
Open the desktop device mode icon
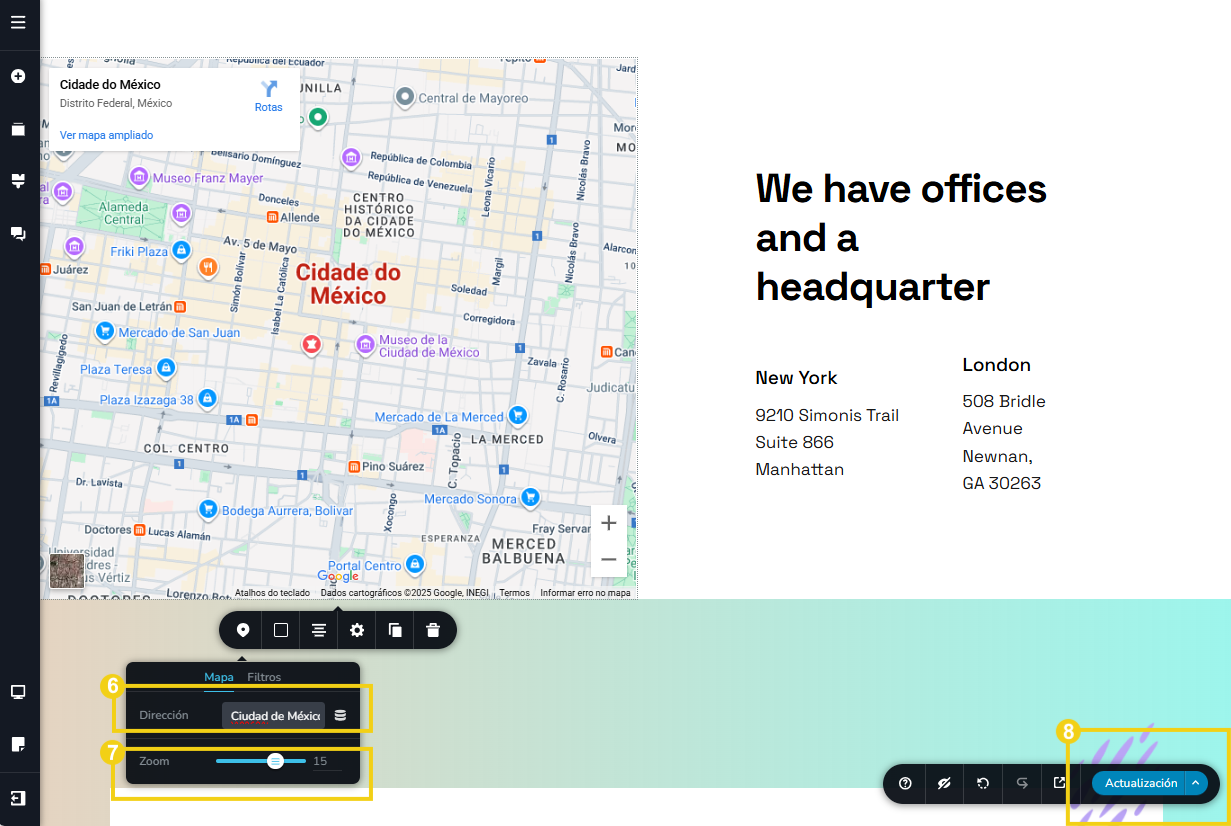[18, 692]
